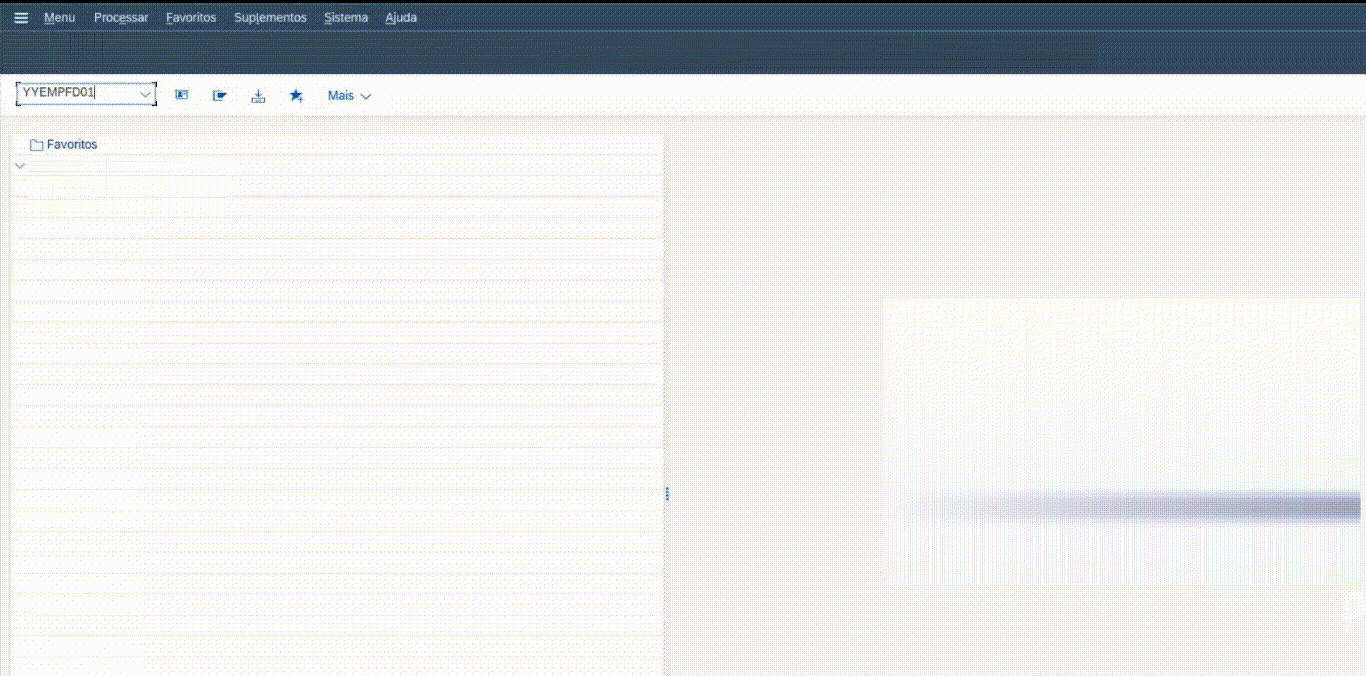Expand the chevron node below Favoritos

pos(20,165)
